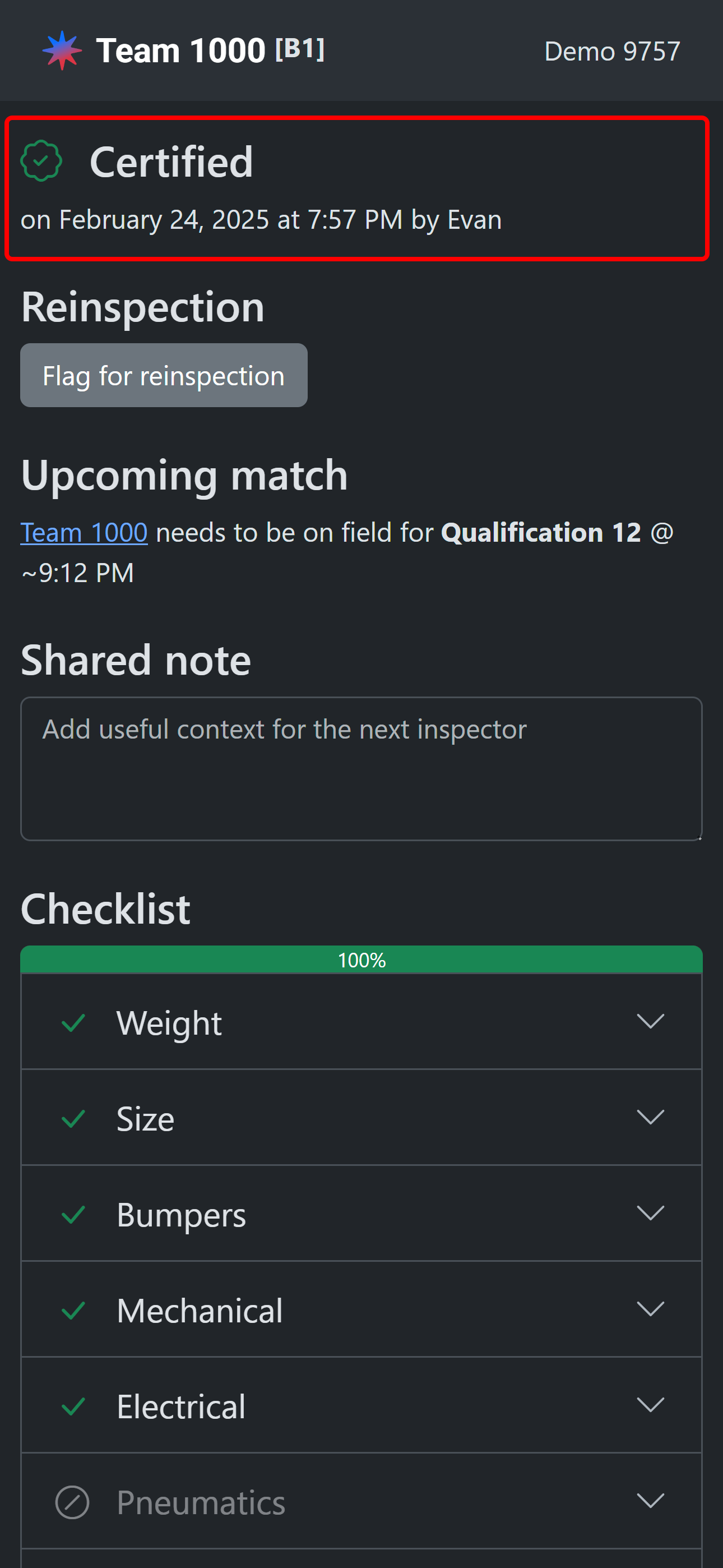Image resolution: width=723 pixels, height=1568 pixels.
Task: Expand the Weight checklist section
Action: [x=650, y=1021]
